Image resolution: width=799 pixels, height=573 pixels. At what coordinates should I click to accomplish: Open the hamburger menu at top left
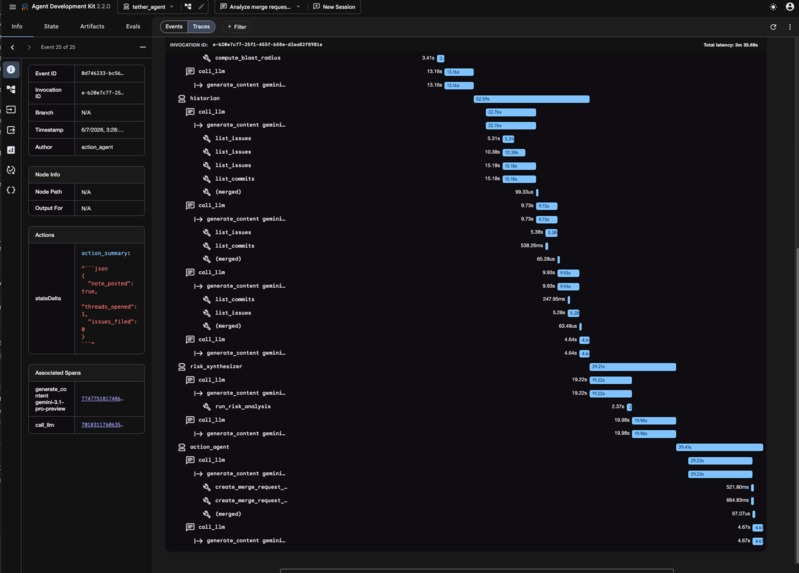12,7
